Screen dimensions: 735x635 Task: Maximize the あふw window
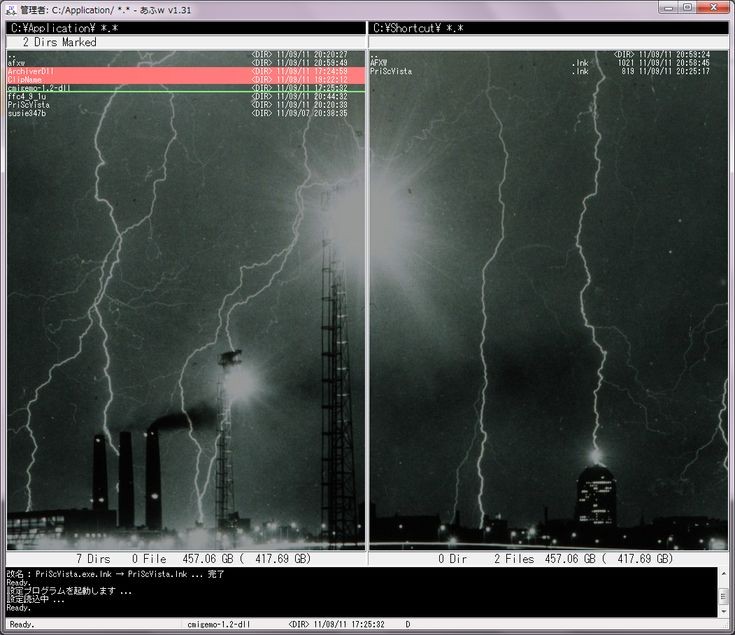(x=688, y=7)
